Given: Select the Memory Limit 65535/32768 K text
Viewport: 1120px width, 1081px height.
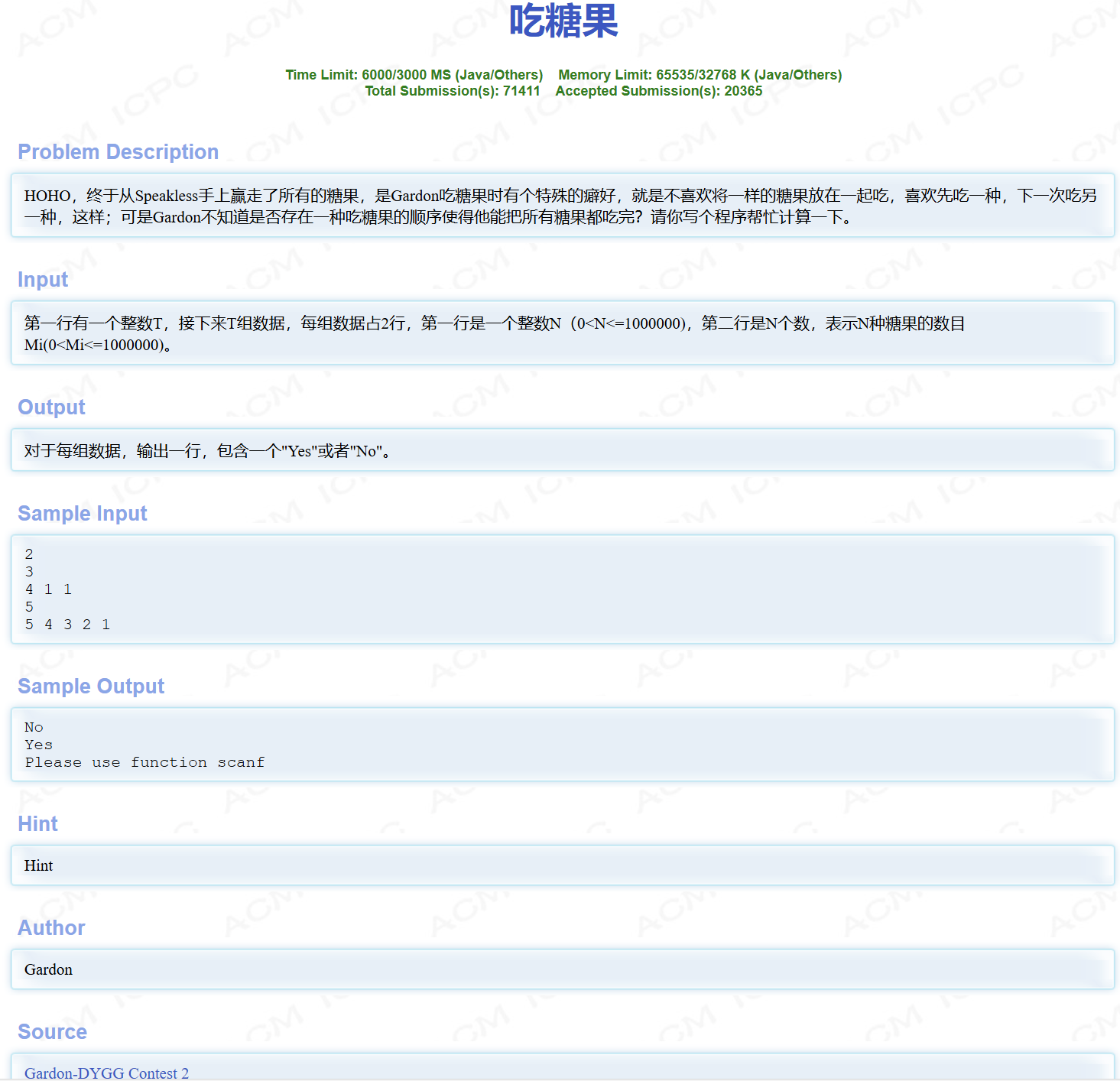Looking at the screenshot, I should [x=700, y=75].
